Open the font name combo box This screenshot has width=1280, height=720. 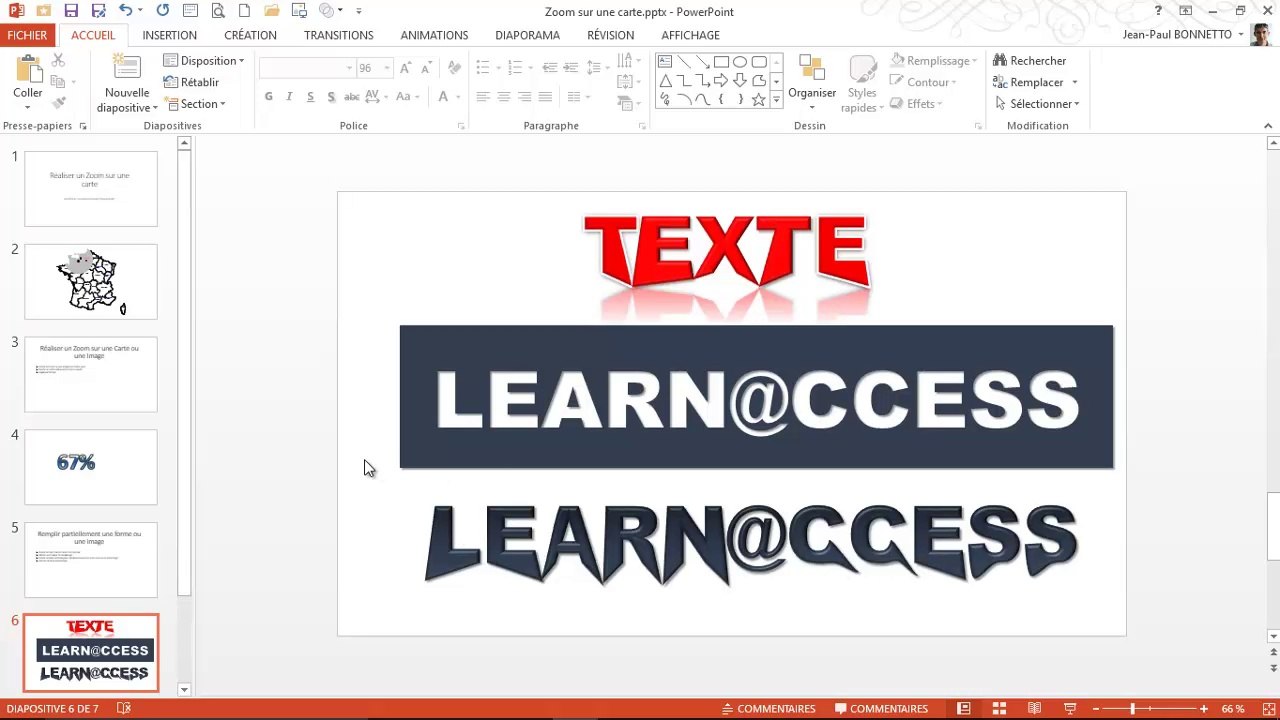coord(307,68)
